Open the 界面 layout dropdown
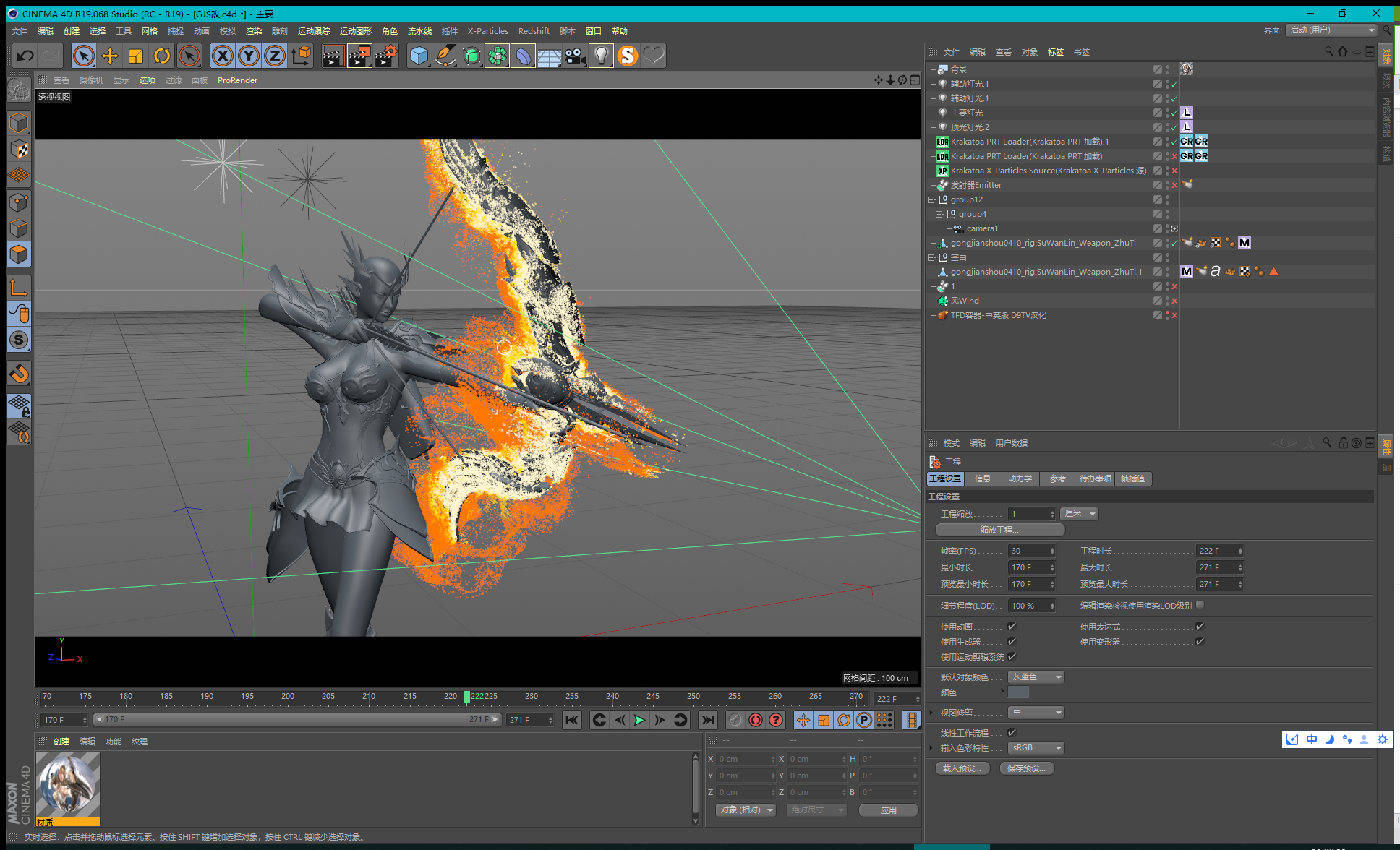The image size is (1400, 850). pyautogui.click(x=1332, y=30)
